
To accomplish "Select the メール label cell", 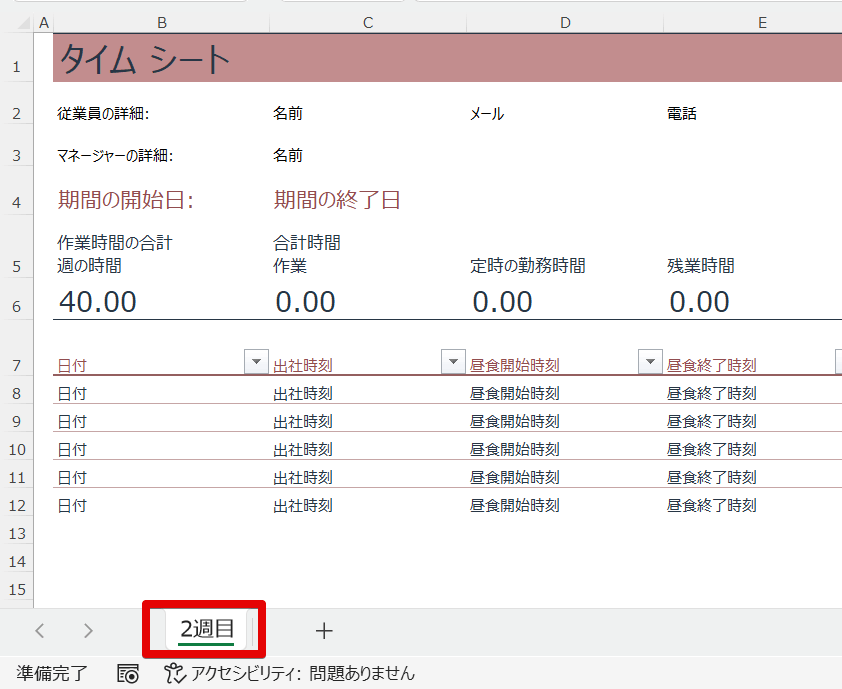I will point(487,113).
